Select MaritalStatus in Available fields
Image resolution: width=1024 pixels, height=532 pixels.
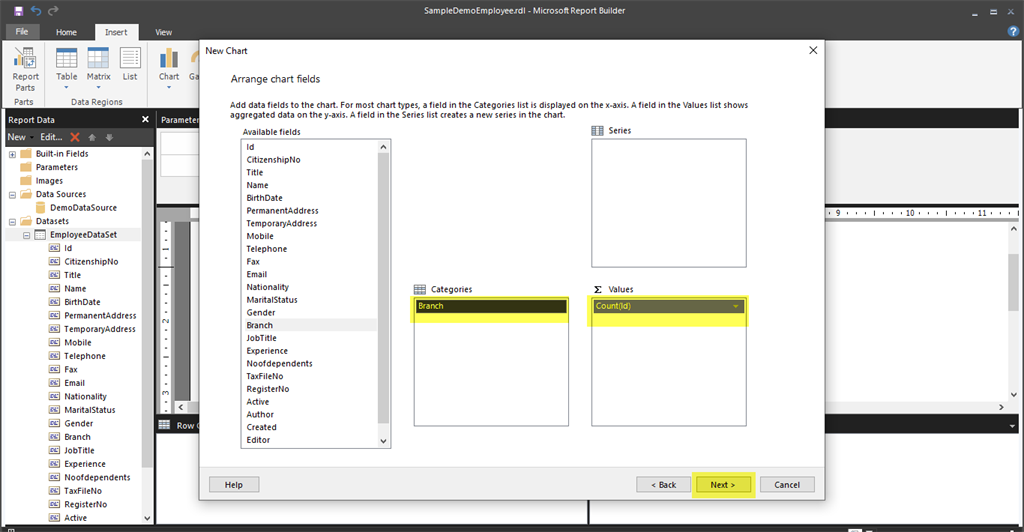point(272,300)
